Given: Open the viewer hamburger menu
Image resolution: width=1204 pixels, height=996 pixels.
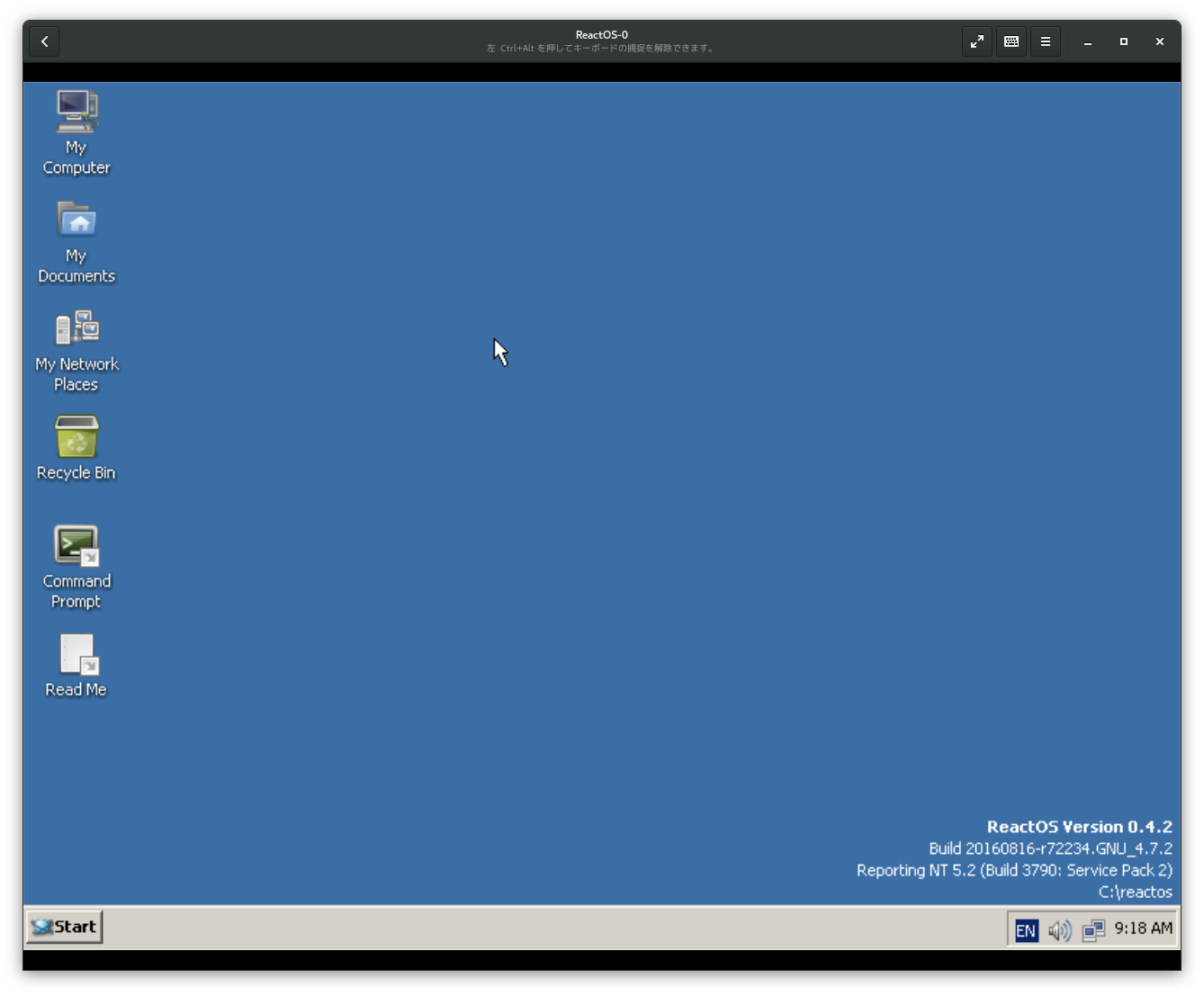Looking at the screenshot, I should 1046,41.
